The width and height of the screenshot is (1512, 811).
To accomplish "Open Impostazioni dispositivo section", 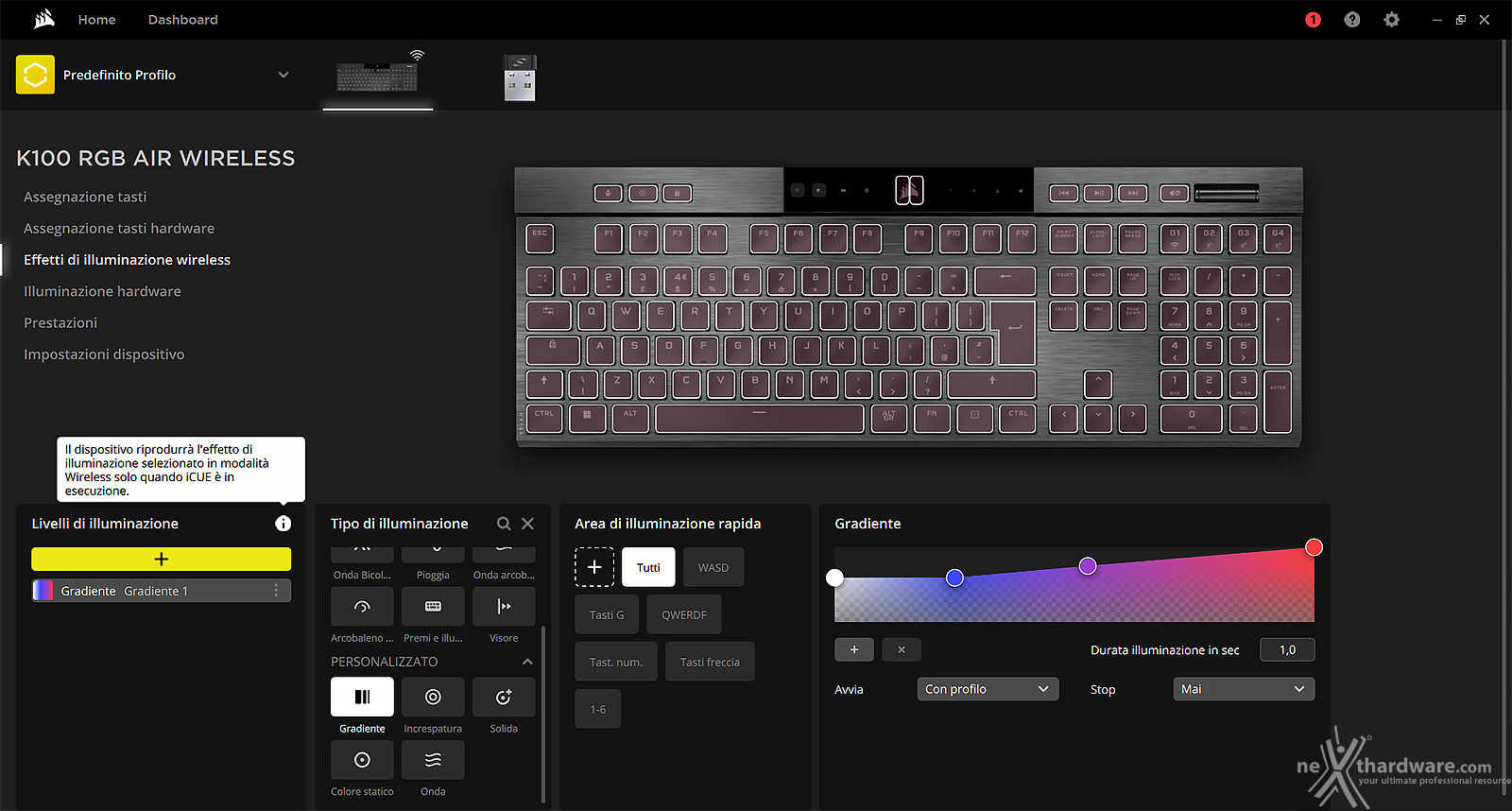I will click(x=104, y=354).
